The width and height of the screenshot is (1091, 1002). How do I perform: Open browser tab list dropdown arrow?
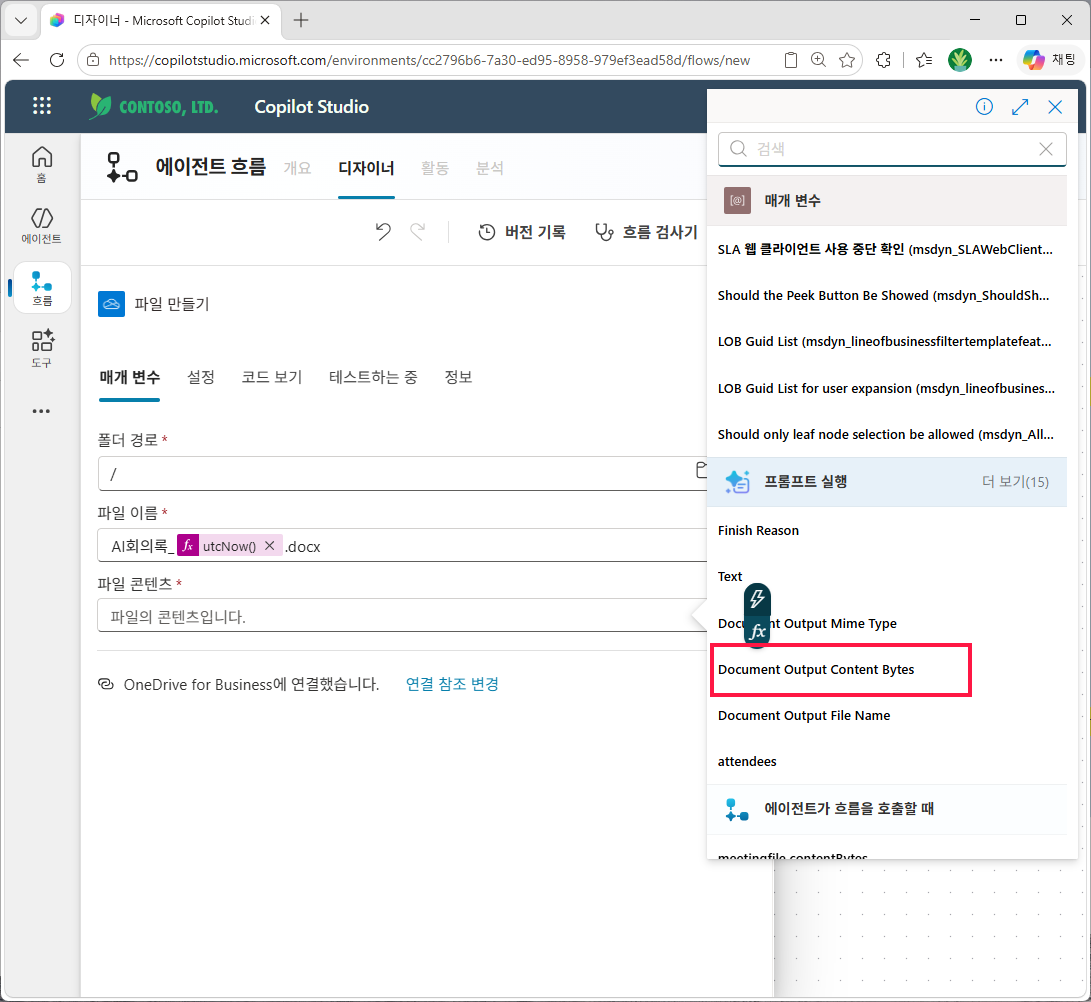tap(21, 20)
